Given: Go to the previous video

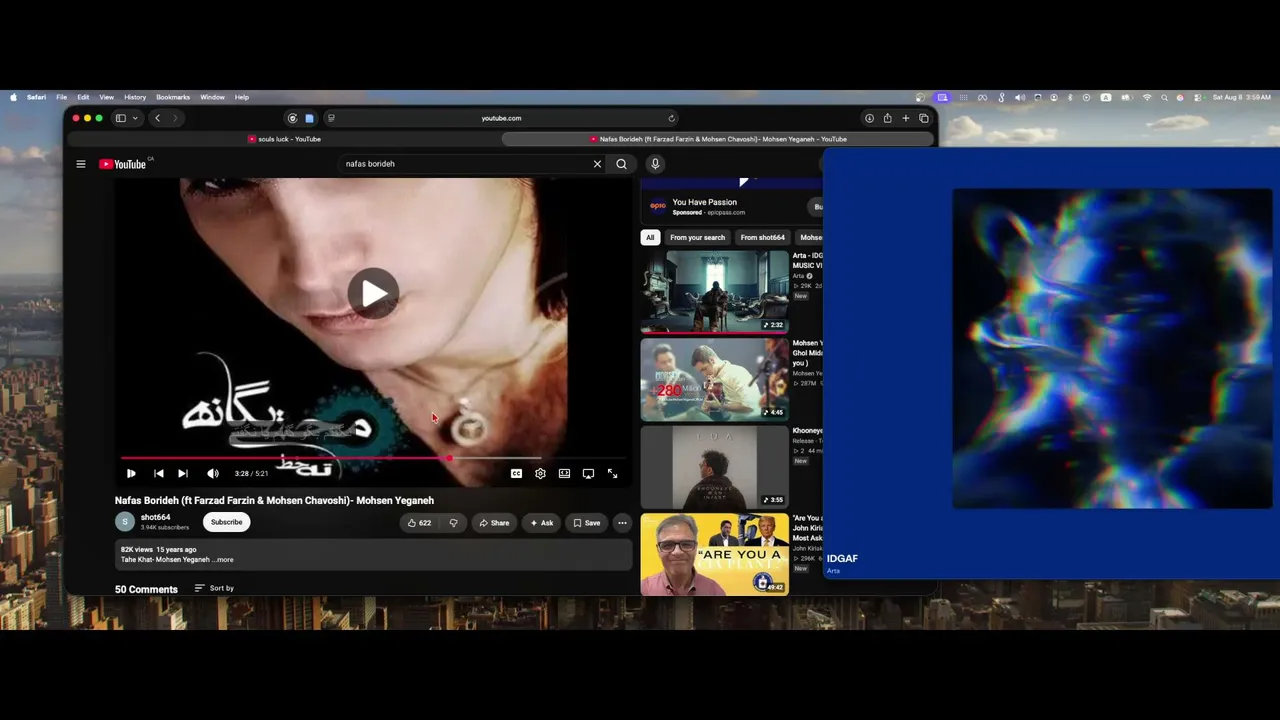Looking at the screenshot, I should point(158,474).
